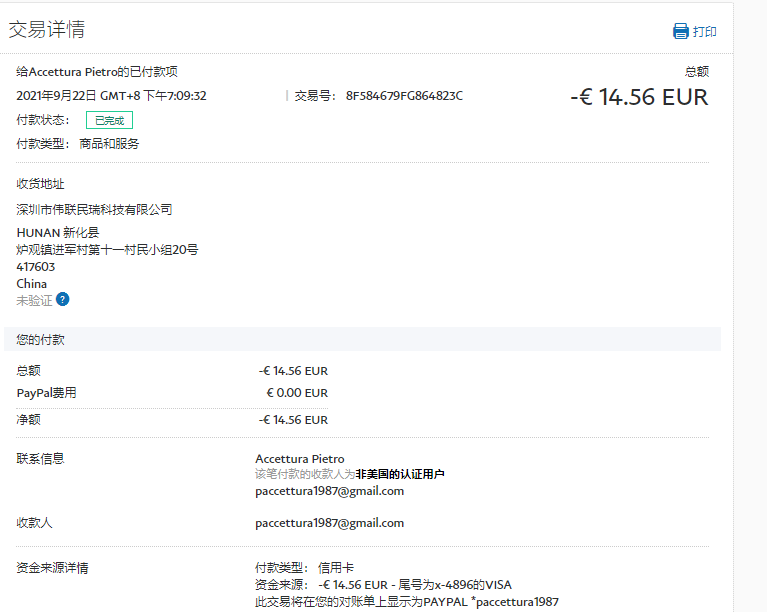Click the printer icon
767x612 pixels.
tap(681, 31)
